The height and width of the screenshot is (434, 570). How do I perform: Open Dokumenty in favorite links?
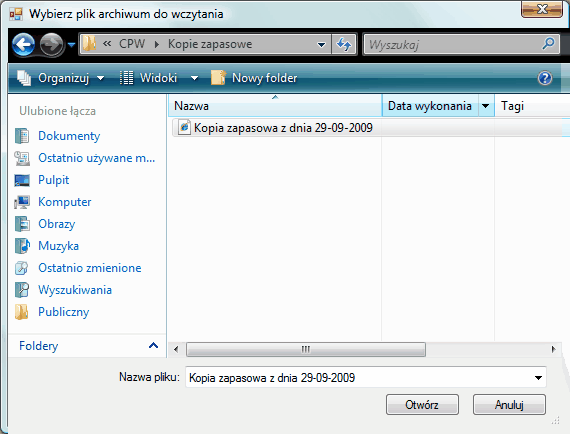(69, 136)
